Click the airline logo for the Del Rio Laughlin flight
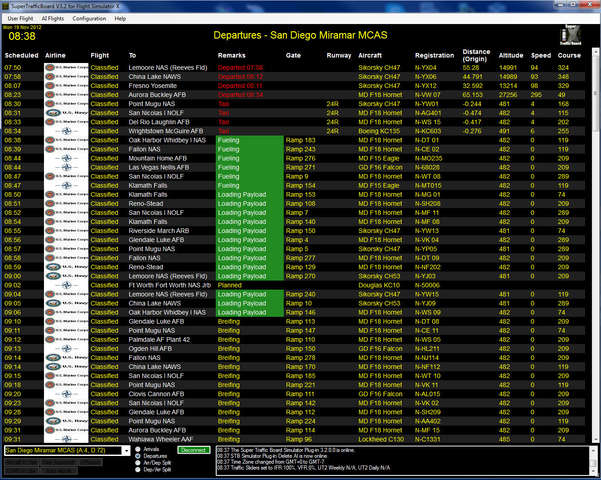The width and height of the screenshot is (601, 480). point(66,122)
